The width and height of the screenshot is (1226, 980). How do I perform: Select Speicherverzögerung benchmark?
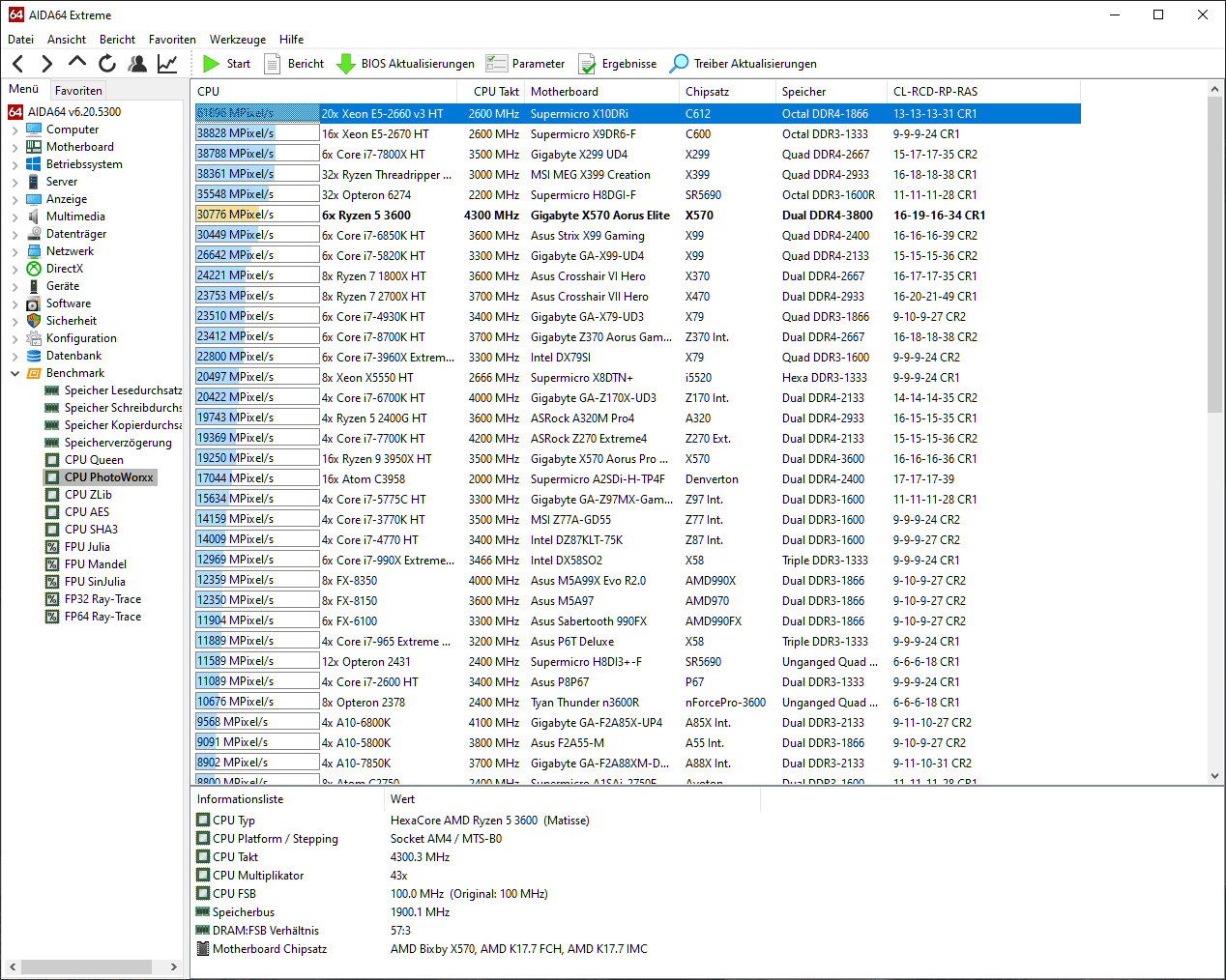pos(108,443)
